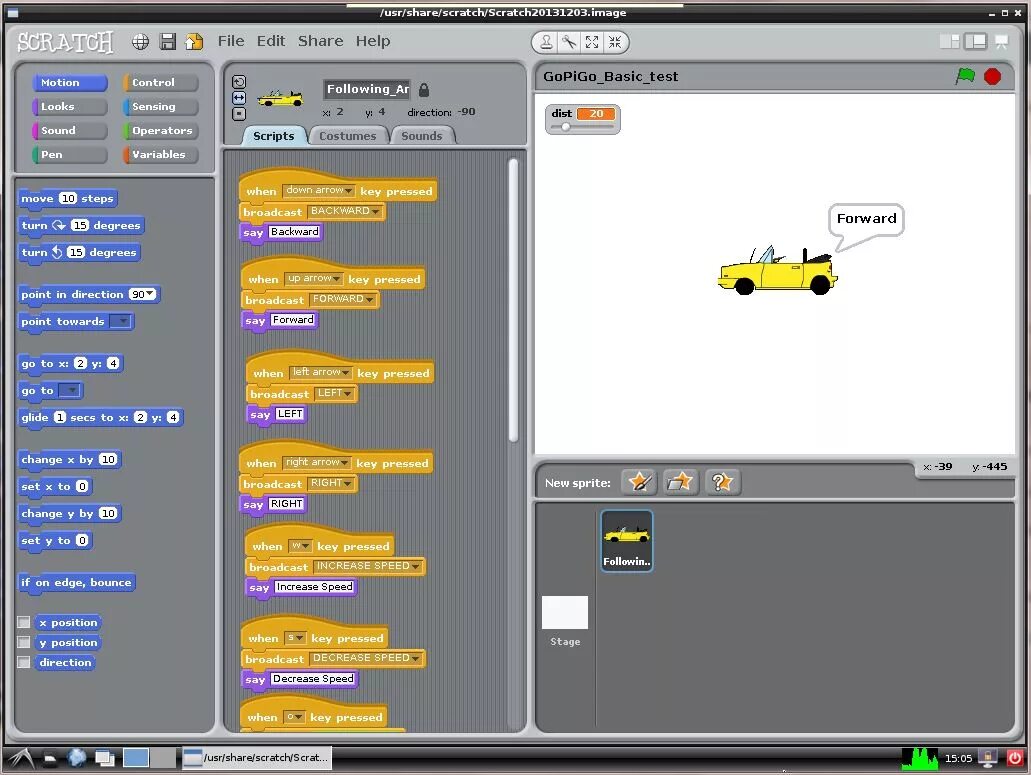Select the duplicate stamp tool
This screenshot has width=1031, height=775.
click(546, 42)
